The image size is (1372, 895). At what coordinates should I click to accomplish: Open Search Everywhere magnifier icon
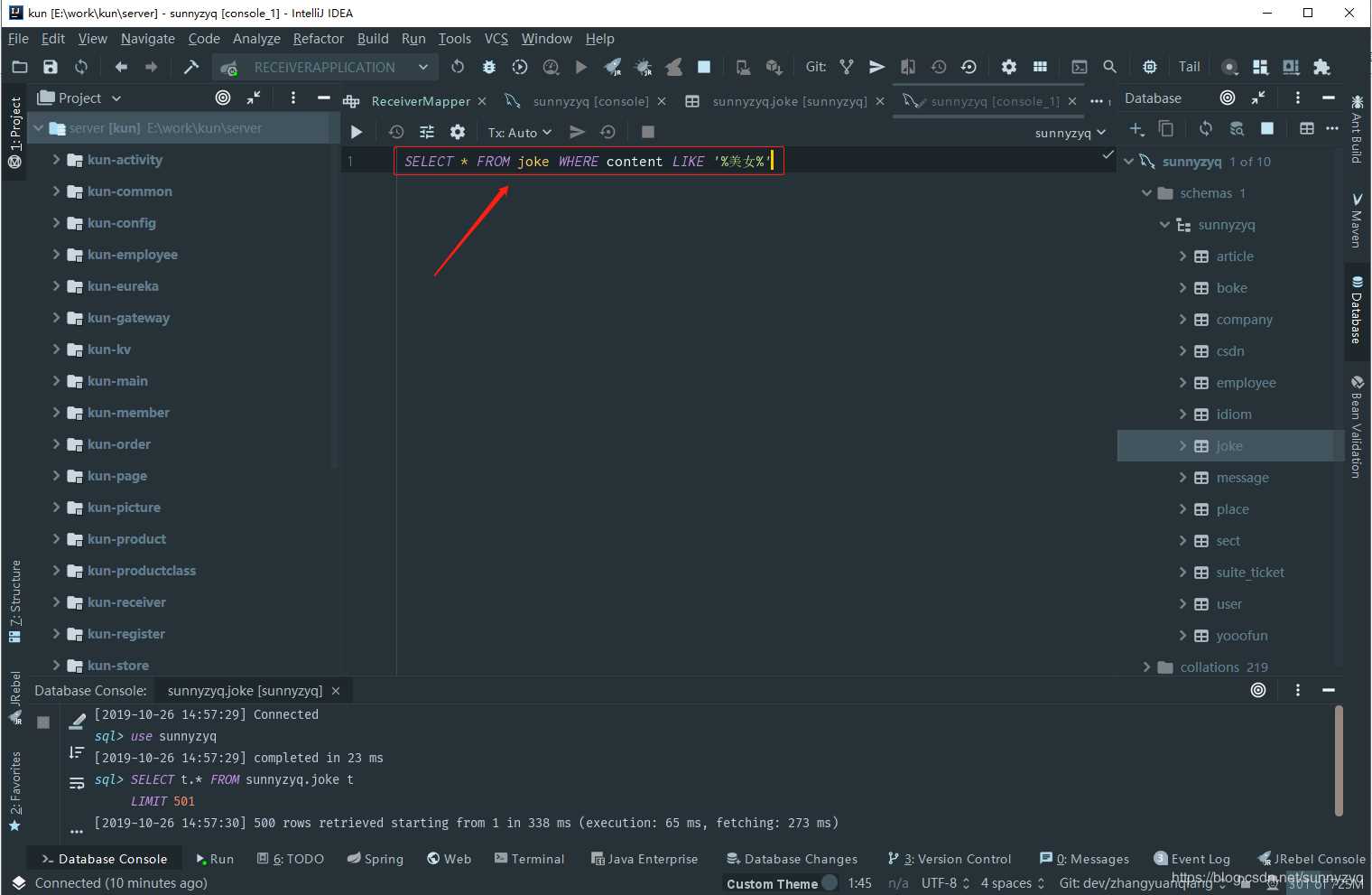1110,67
